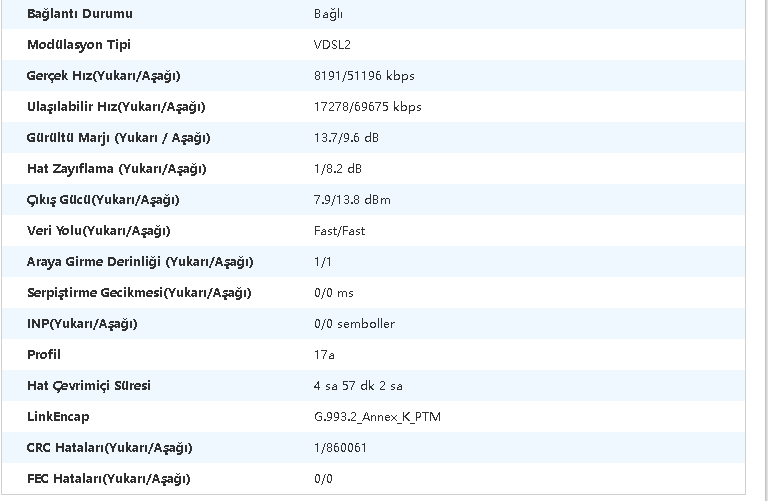Select the 'Profil' label
The image size is (768, 501).
(44, 355)
